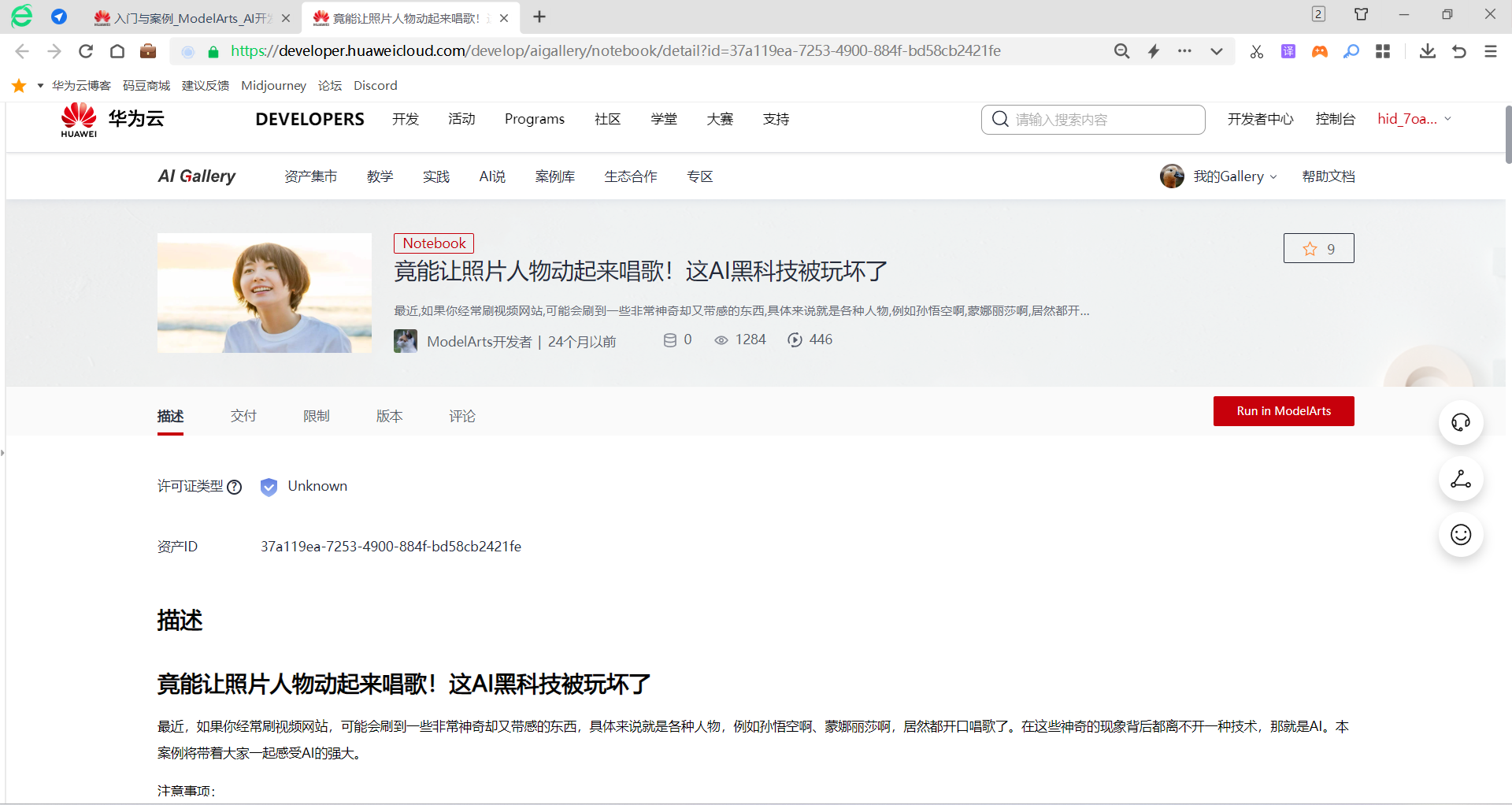1512x805 pixels.
Task: Open the Midjourney bookmark
Action: tap(273, 86)
